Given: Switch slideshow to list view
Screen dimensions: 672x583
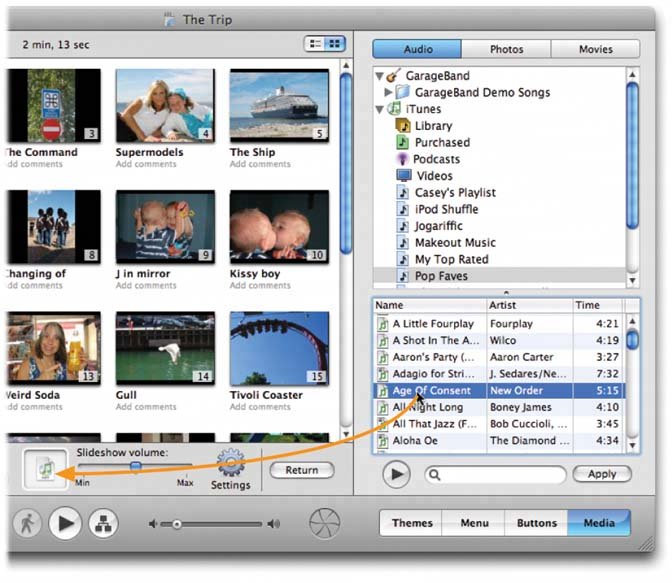Looking at the screenshot, I should [314, 44].
